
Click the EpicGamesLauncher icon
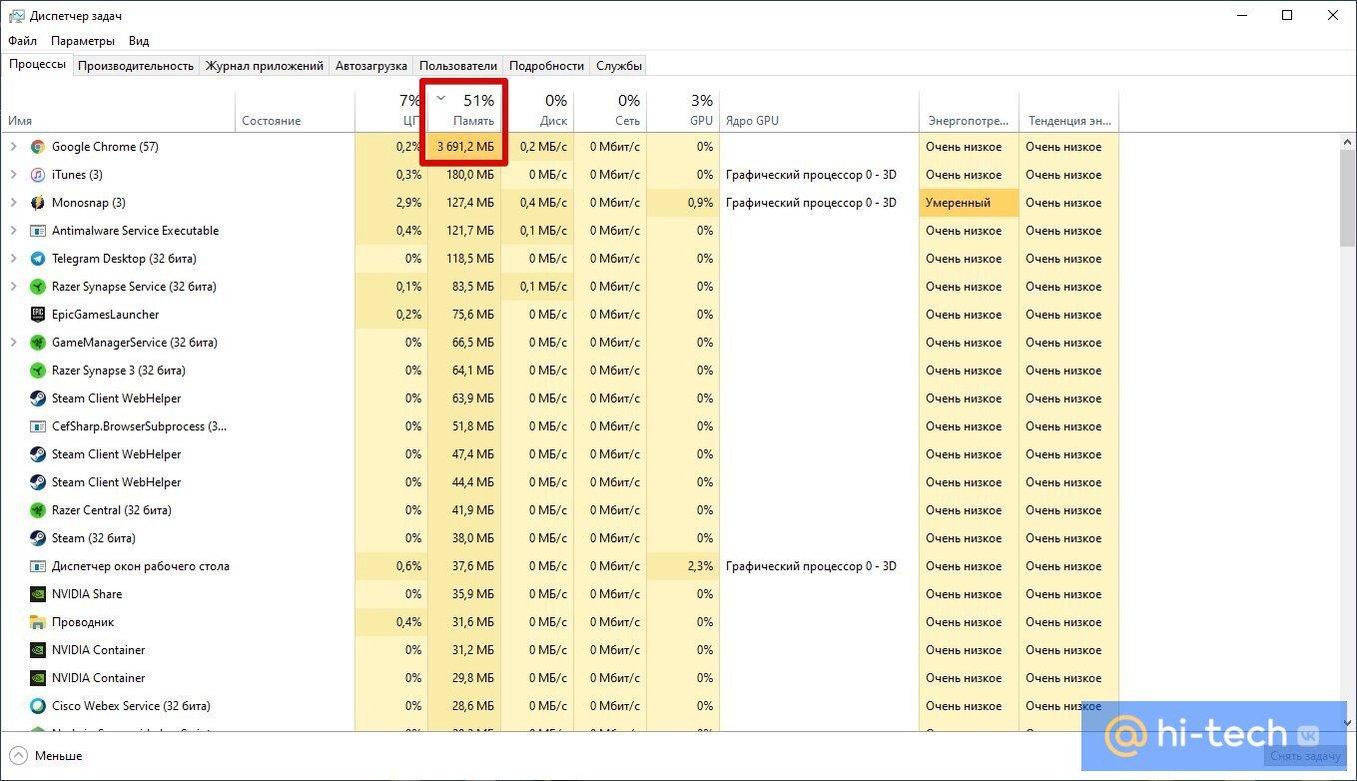pyautogui.click(x=38, y=315)
